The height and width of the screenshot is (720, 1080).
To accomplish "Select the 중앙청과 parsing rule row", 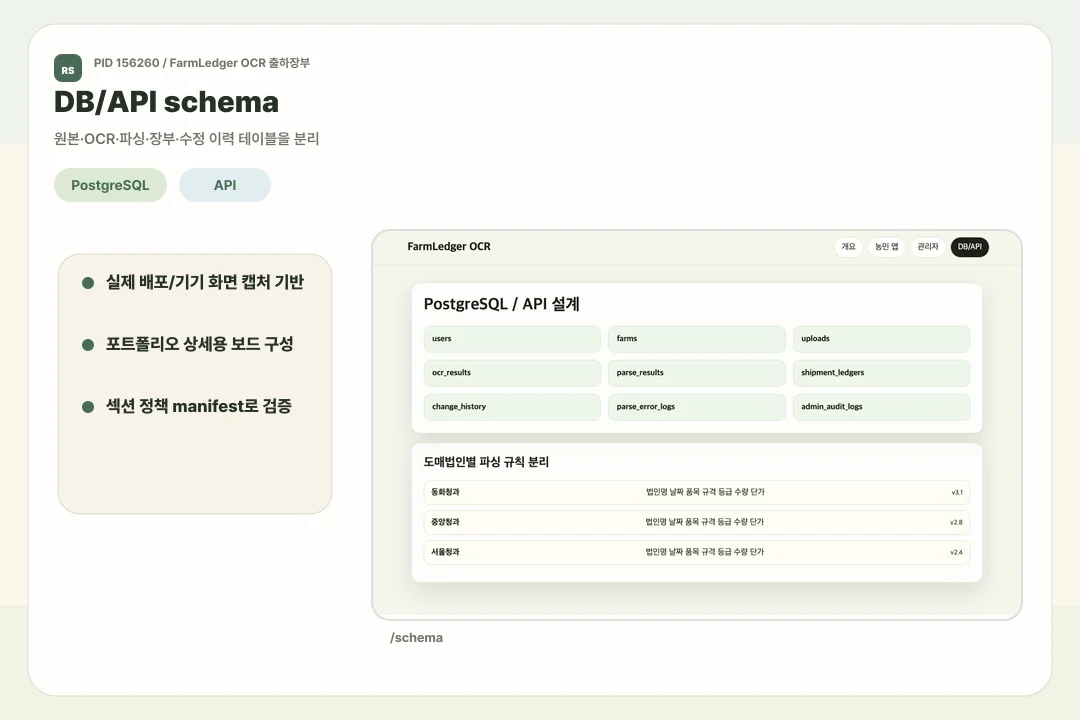I will [696, 522].
